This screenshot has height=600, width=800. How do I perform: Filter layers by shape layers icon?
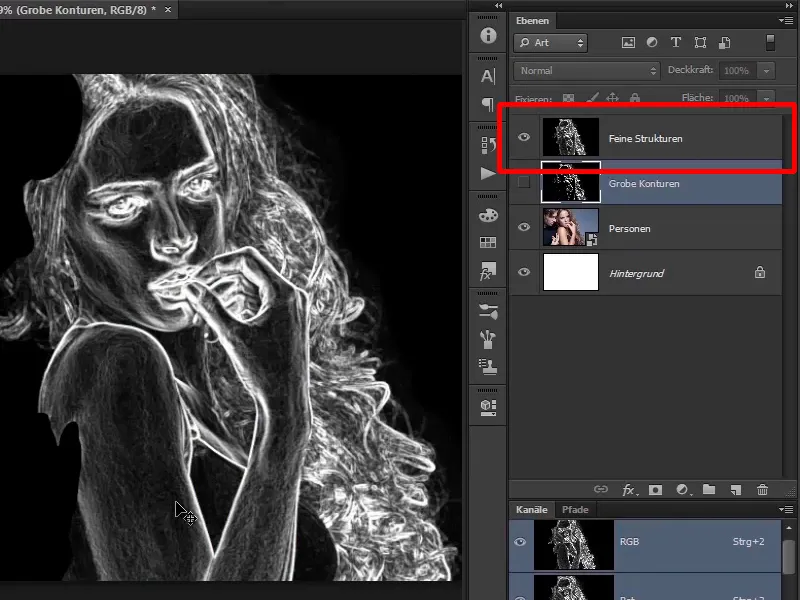(701, 43)
